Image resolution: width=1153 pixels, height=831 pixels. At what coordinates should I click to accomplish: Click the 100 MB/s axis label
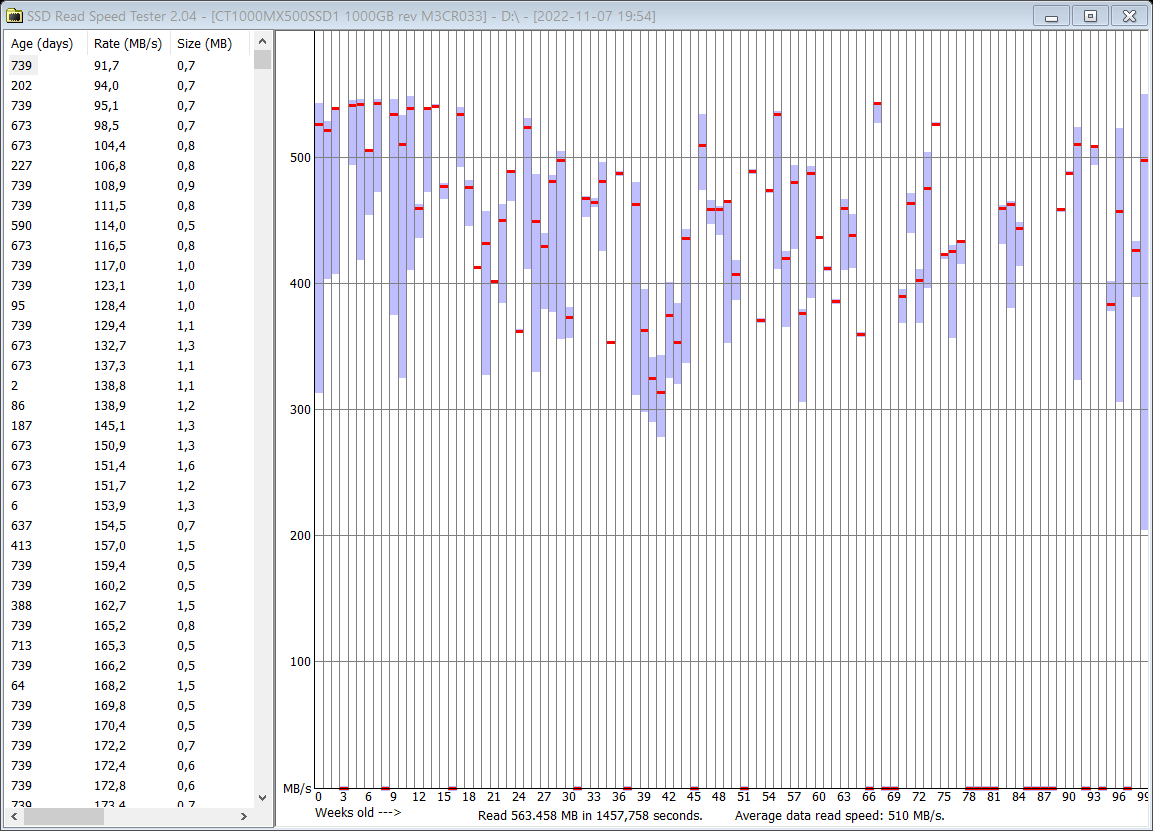click(x=300, y=662)
